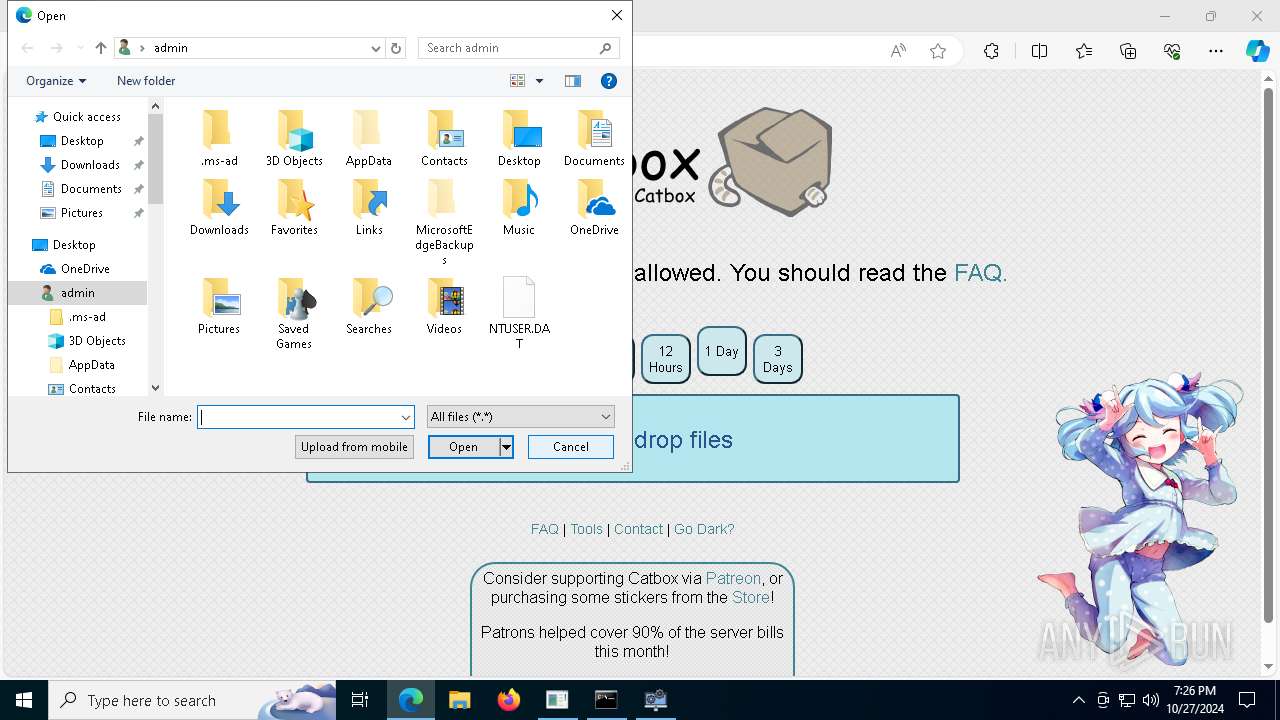
Task: Select the NTUSER.DAT file
Action: click(519, 313)
